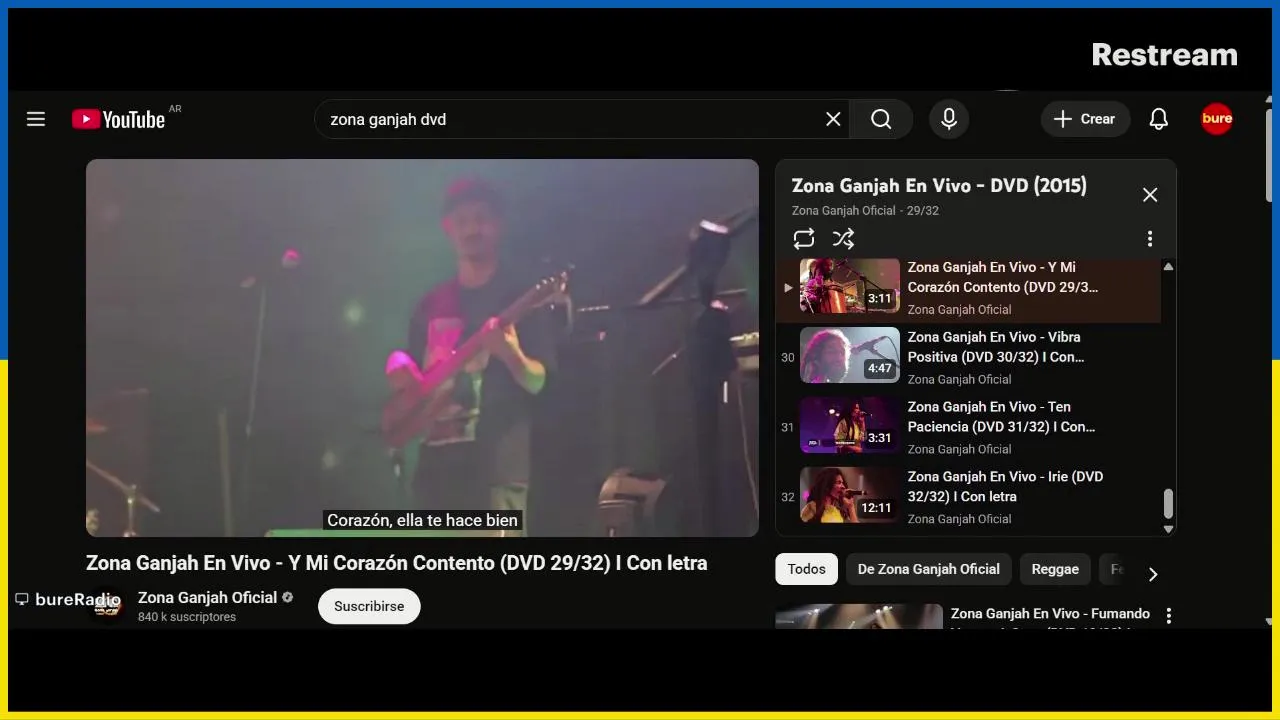
Task: Go to YouTube home via logo
Action: (118, 119)
